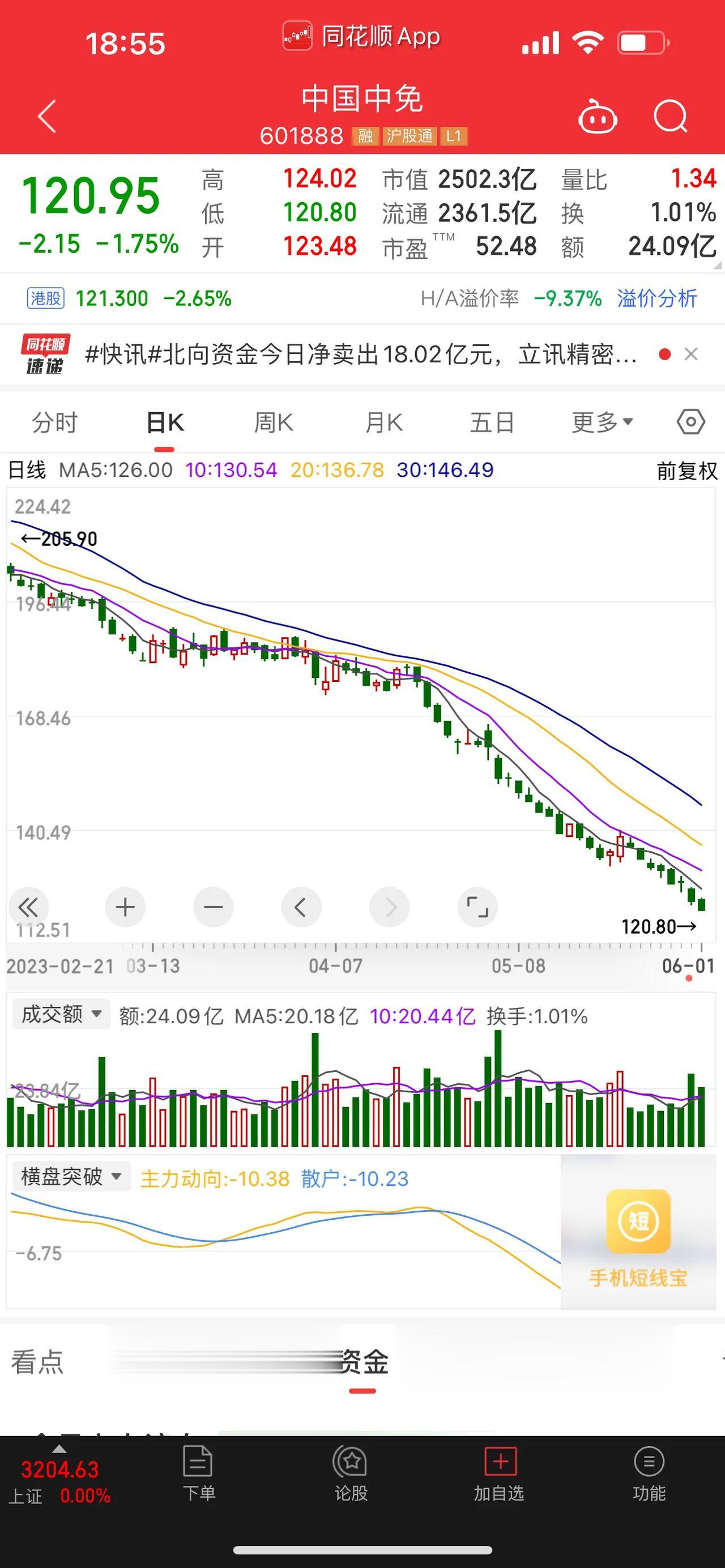725x1568 pixels.
Task: Expand the stats panel corner triangle
Action: pos(717,265)
